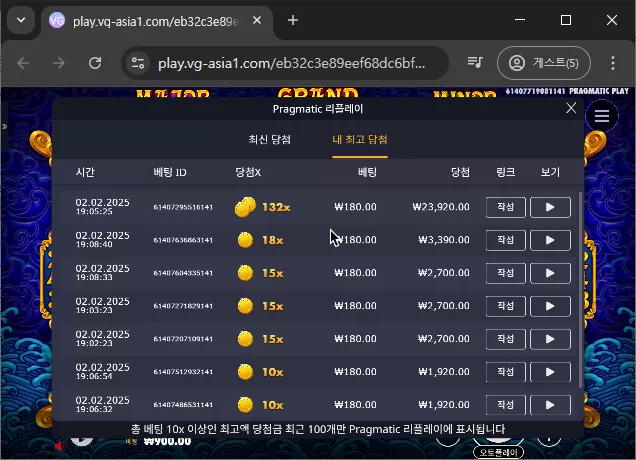
Task: Click the 132x stacked coins icon
Action: pos(245,207)
